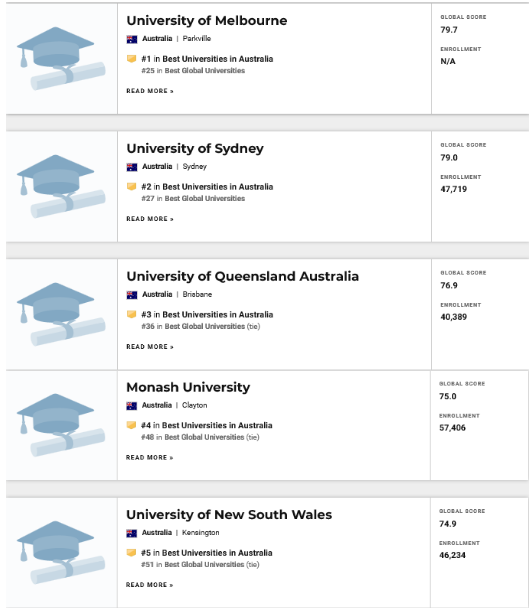Click the badge icon beside #3 in Best Universities

(x=131, y=314)
